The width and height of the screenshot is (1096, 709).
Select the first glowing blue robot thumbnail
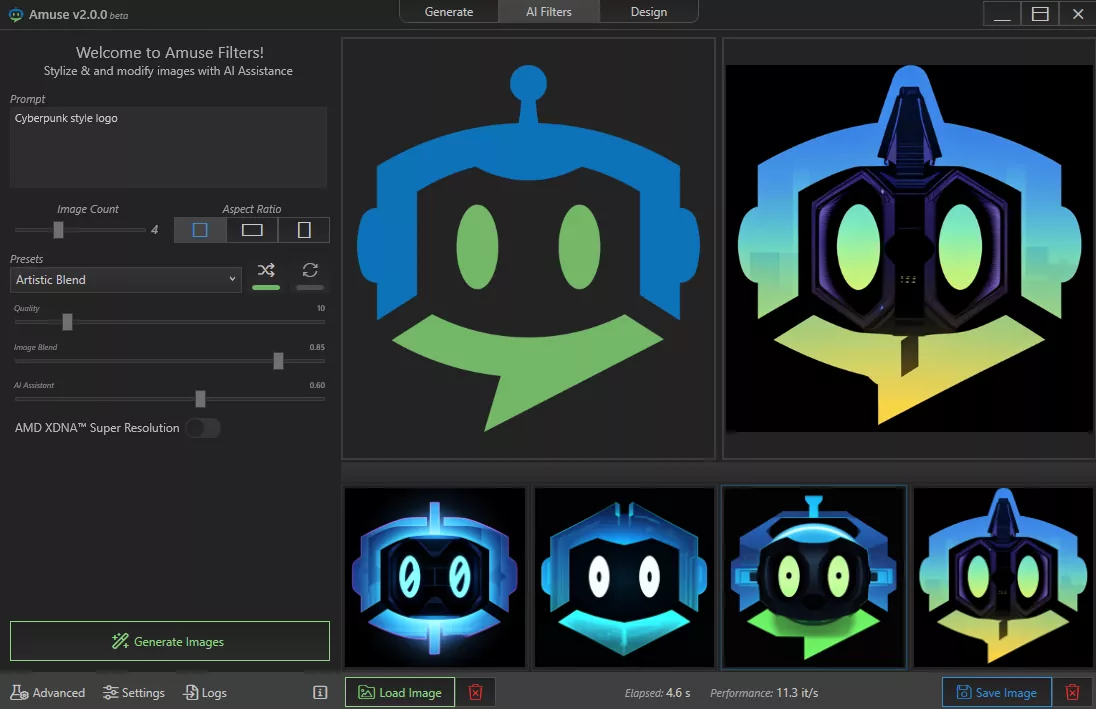[x=435, y=577]
